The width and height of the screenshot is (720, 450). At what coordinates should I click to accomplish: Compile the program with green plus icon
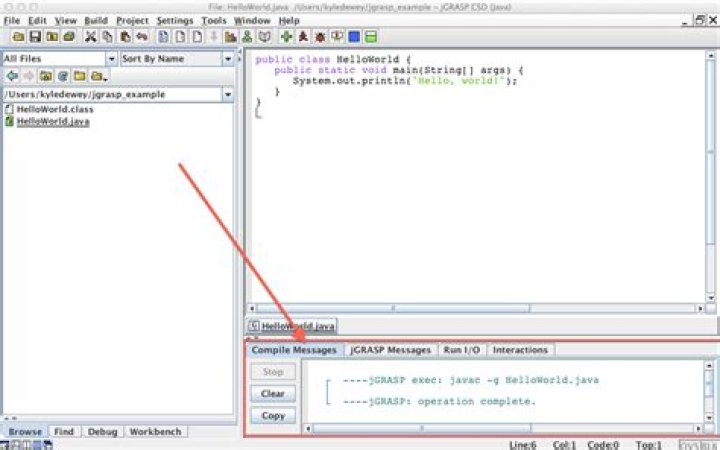tap(286, 36)
